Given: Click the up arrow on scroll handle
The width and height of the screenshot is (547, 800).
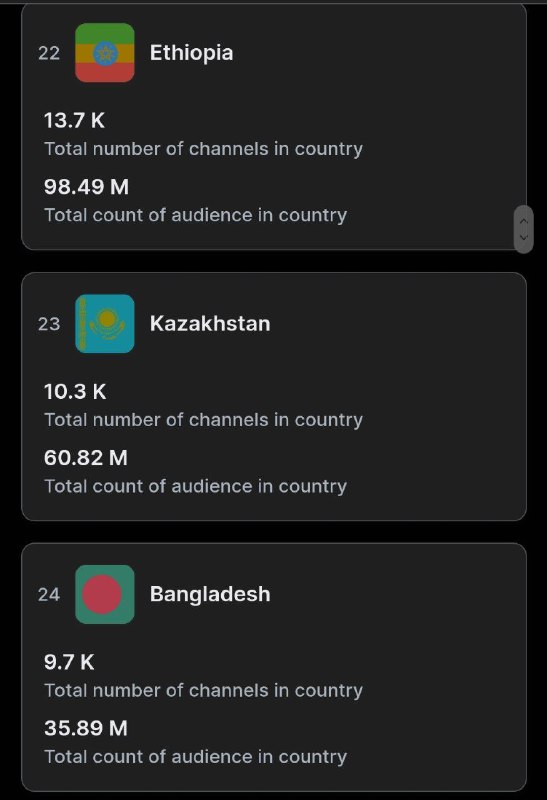Looking at the screenshot, I should pyautogui.click(x=523, y=221).
